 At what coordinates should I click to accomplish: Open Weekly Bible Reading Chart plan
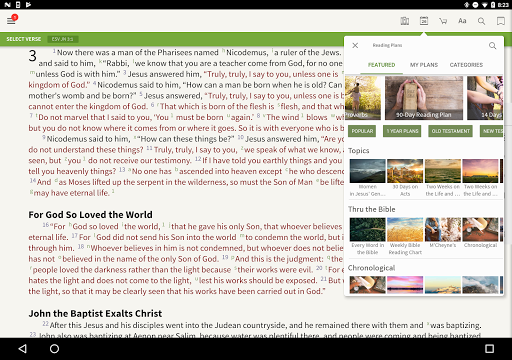pyautogui.click(x=405, y=236)
